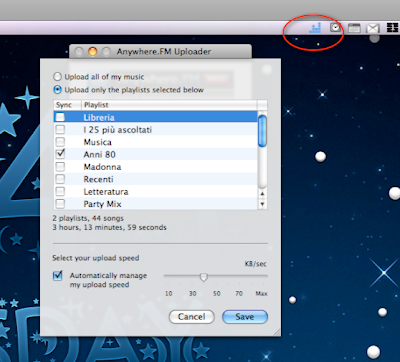Click the grid icon at menu bar edge
The width and height of the screenshot is (400, 362).
click(x=393, y=28)
